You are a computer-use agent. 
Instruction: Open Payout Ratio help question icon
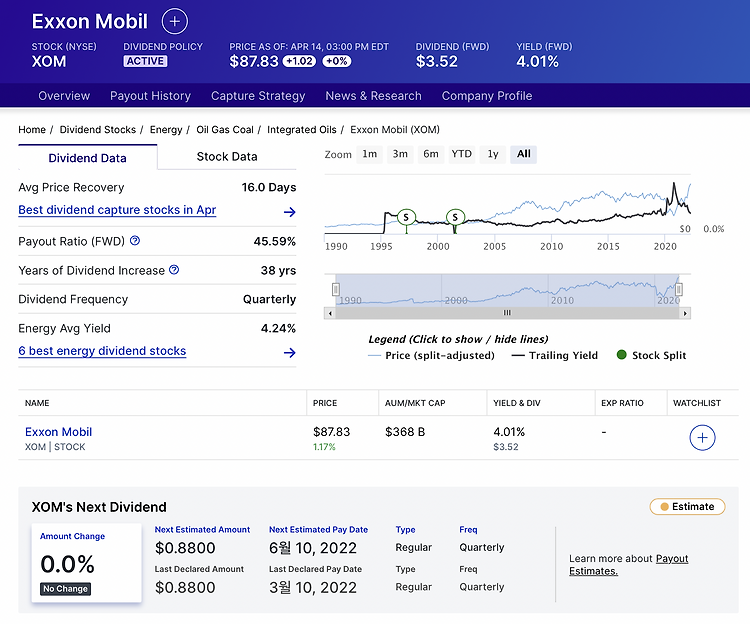[x=135, y=241]
